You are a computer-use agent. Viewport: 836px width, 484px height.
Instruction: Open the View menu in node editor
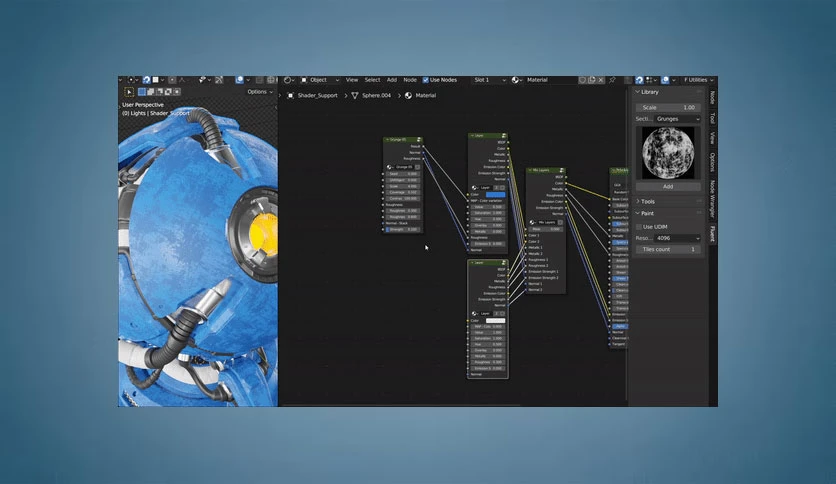(x=352, y=80)
